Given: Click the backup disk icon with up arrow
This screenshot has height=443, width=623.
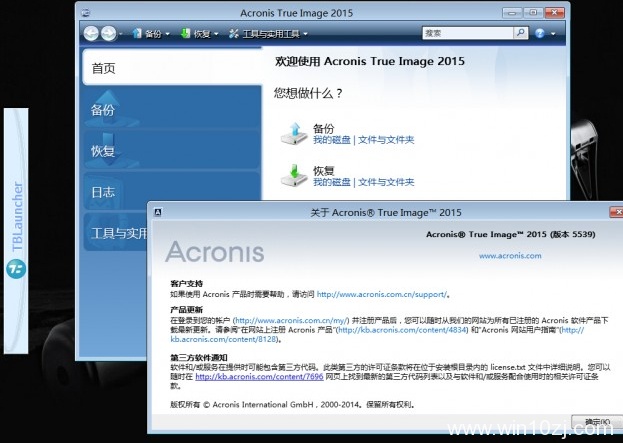Looking at the screenshot, I should (294, 133).
